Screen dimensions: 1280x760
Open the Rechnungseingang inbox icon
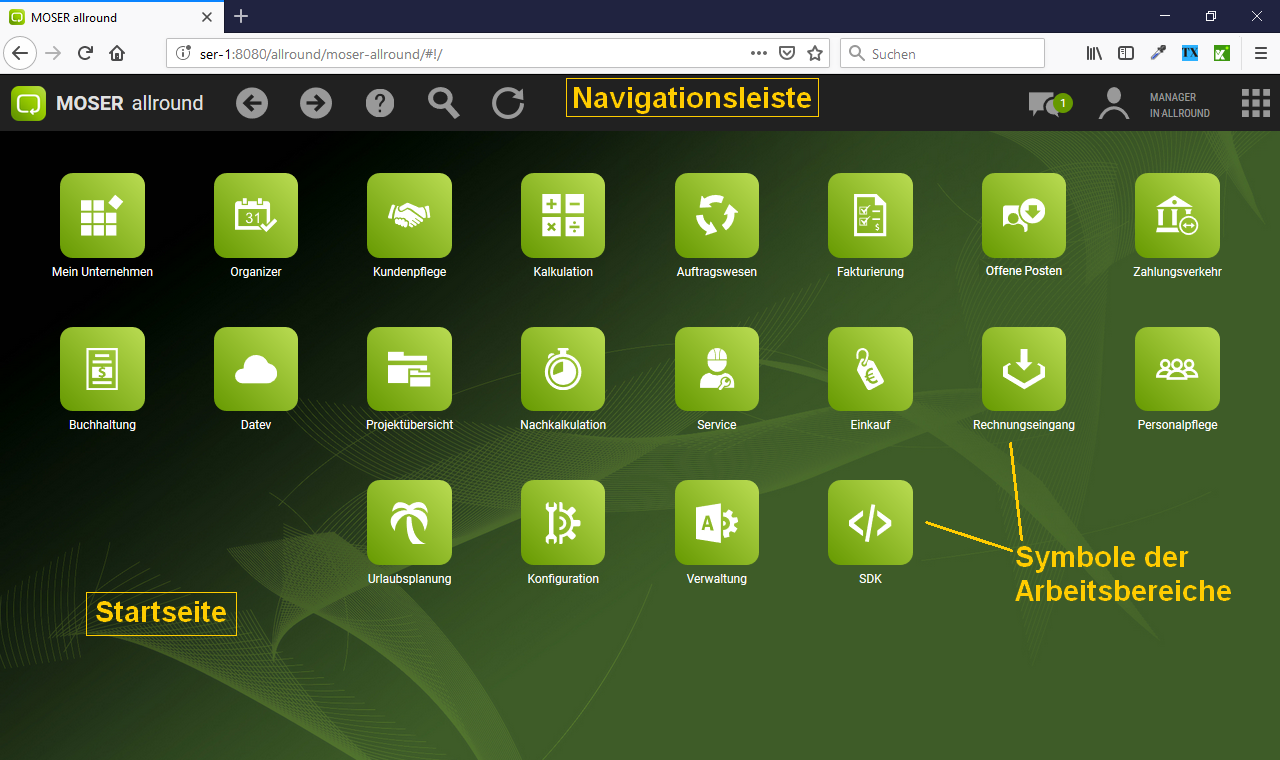tap(1024, 369)
